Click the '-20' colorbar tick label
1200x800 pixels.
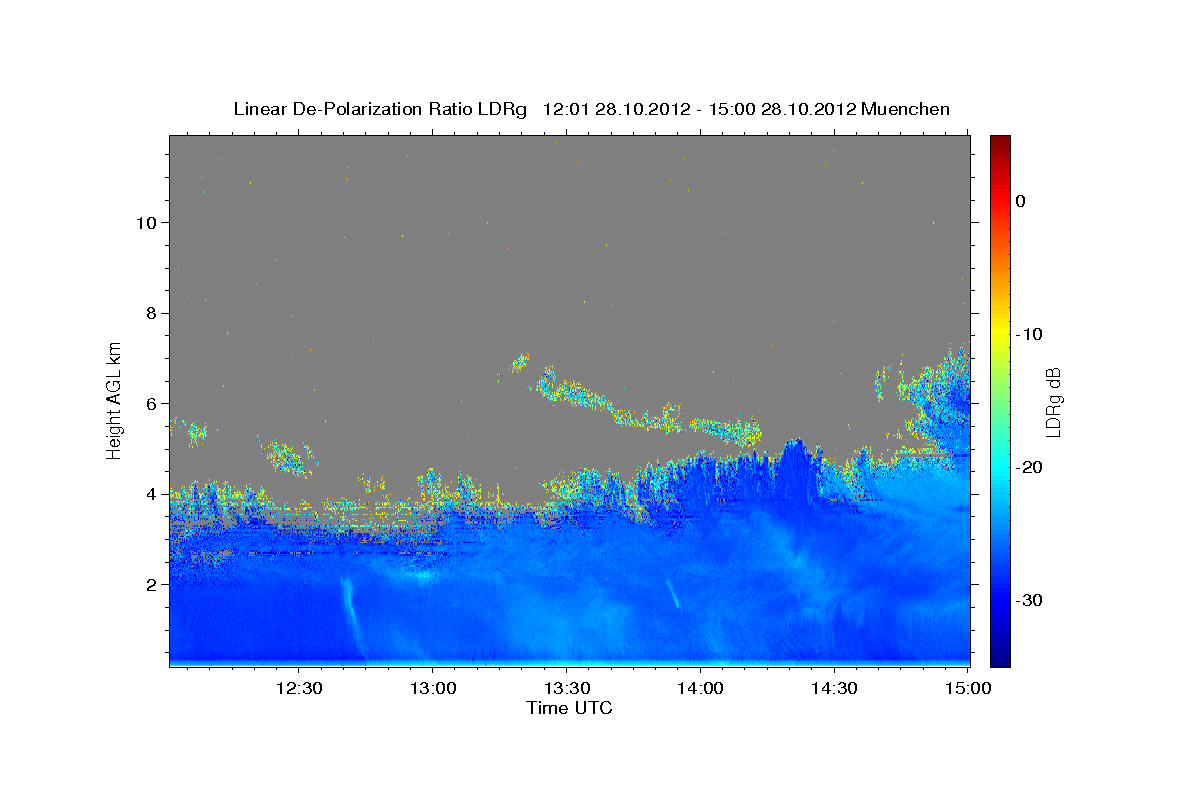coord(1029,467)
